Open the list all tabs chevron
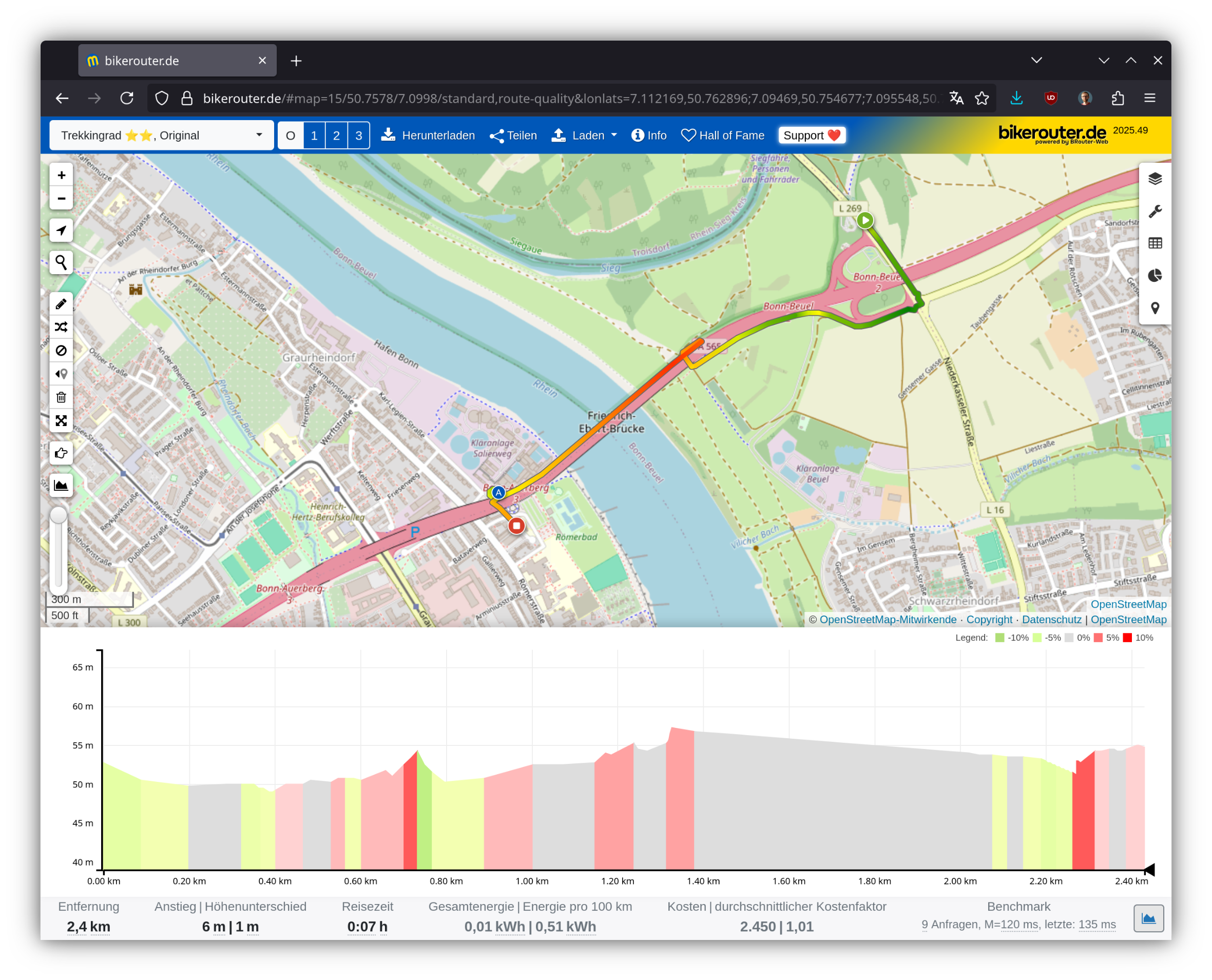This screenshot has width=1212, height=980. 1036,61
